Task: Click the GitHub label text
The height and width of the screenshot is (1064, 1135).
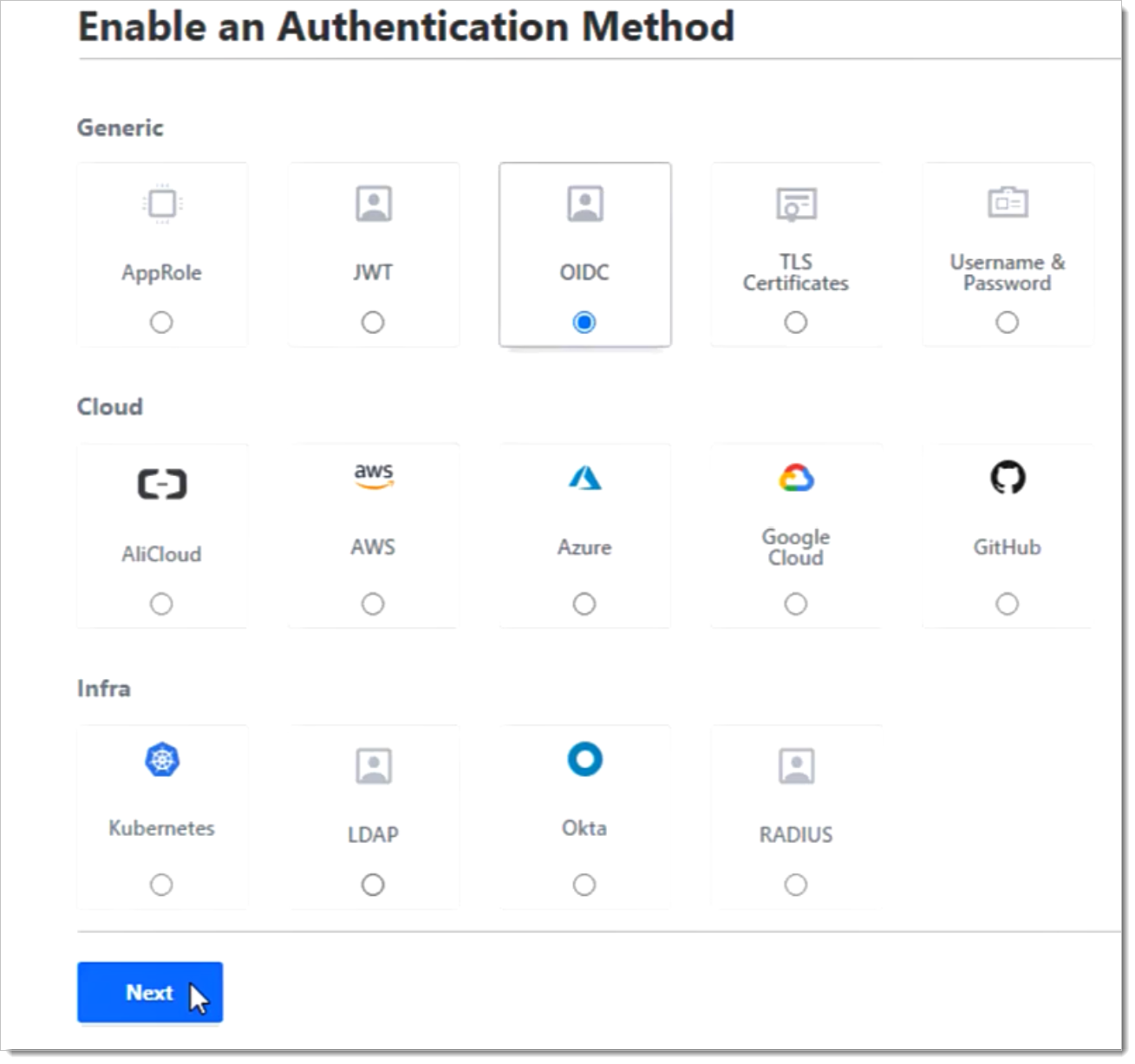Action: click(x=1008, y=547)
